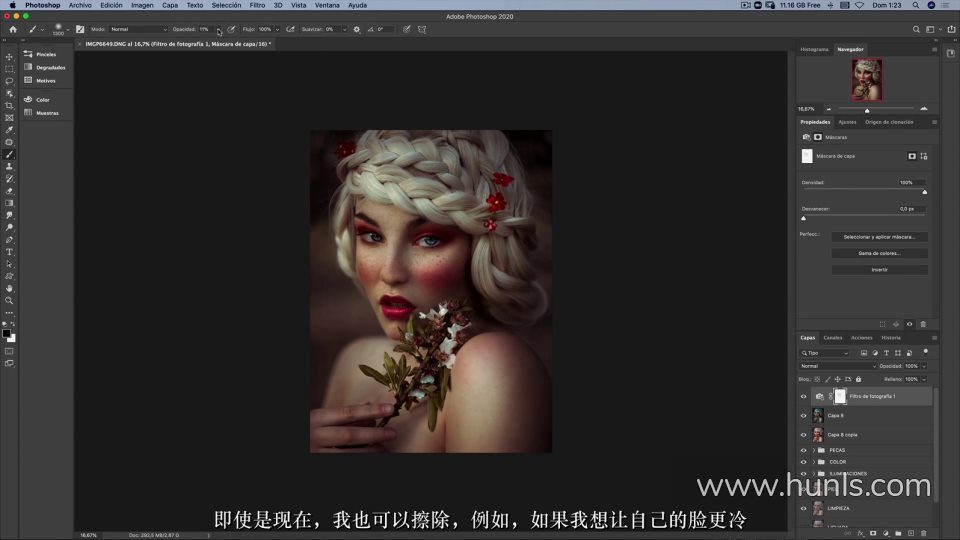Screen dimensions: 960x540
Task: Open the Flujo value dropdown
Action: click(277, 29)
